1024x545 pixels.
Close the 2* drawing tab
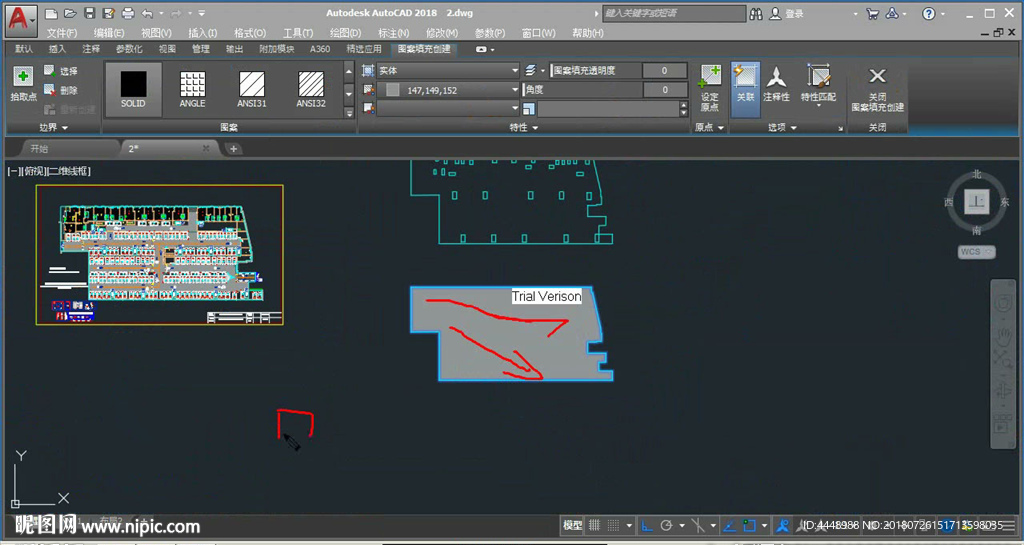pyautogui.click(x=206, y=149)
